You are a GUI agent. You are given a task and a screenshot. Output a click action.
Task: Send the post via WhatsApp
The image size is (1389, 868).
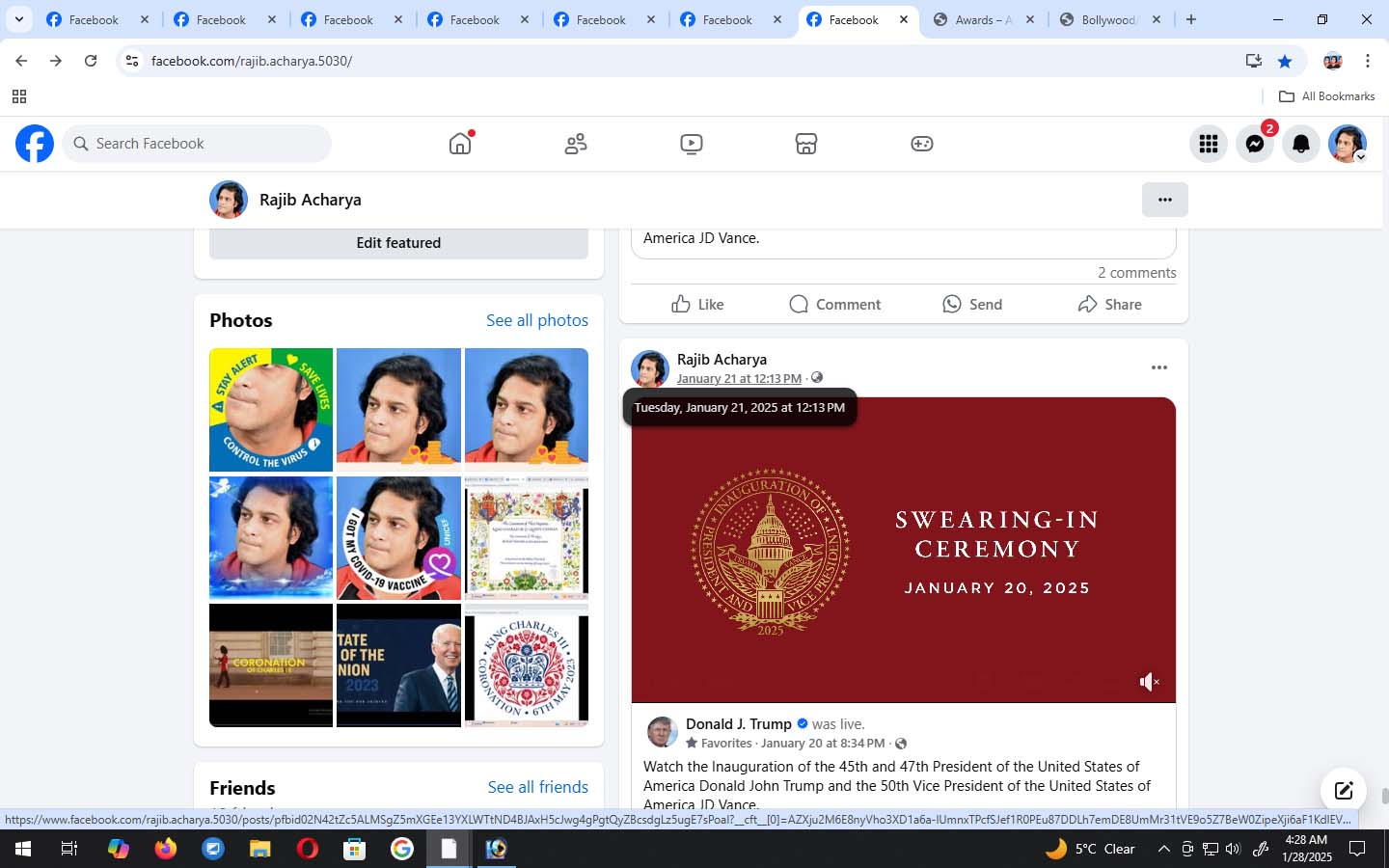tap(972, 304)
